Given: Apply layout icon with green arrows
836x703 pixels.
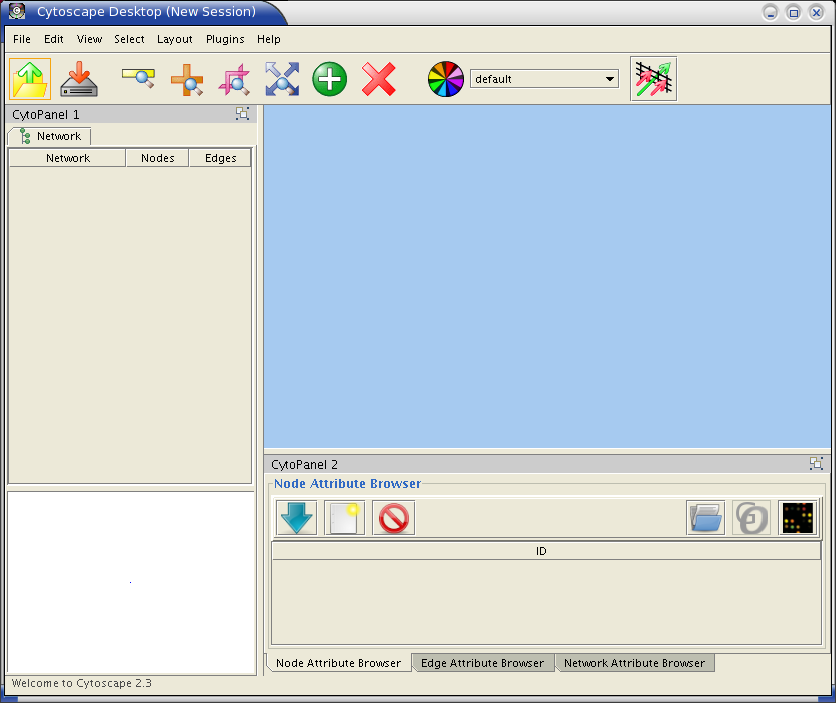Looking at the screenshot, I should [653, 79].
